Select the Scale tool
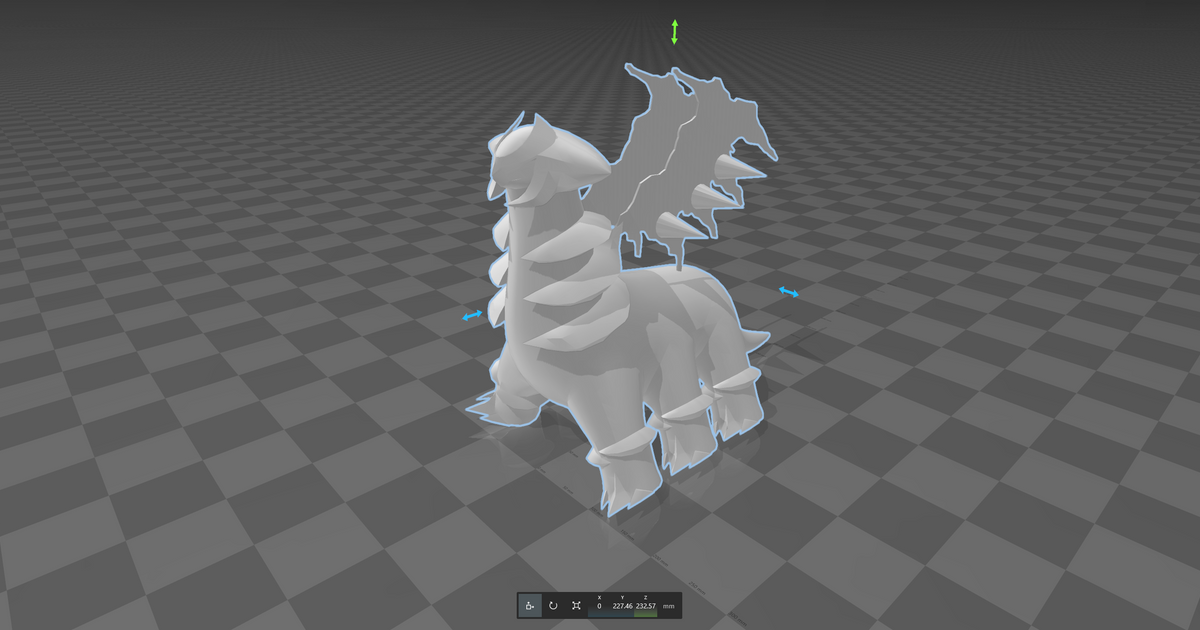 pyautogui.click(x=577, y=606)
